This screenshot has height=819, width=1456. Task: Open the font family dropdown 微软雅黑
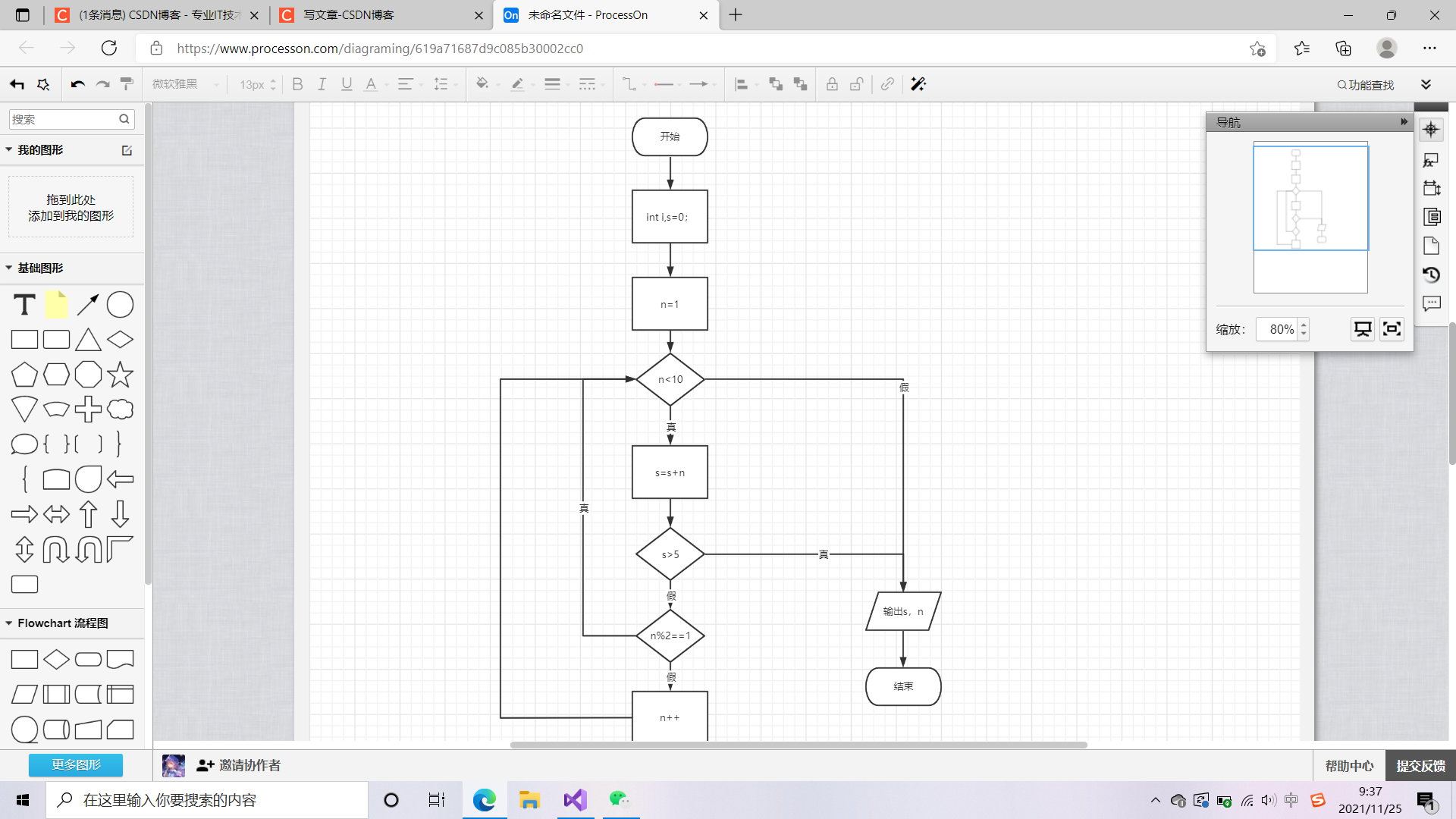click(184, 84)
